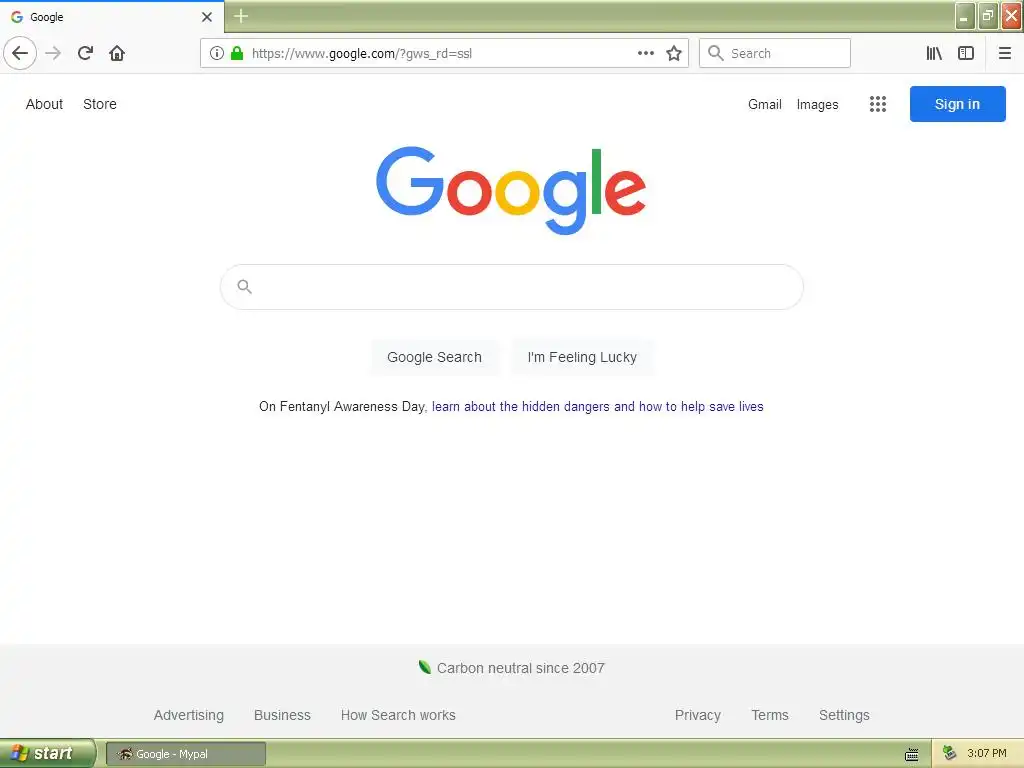Viewport: 1024px width, 768px height.
Task: Toggle the sidebar view icon
Action: coord(966,53)
